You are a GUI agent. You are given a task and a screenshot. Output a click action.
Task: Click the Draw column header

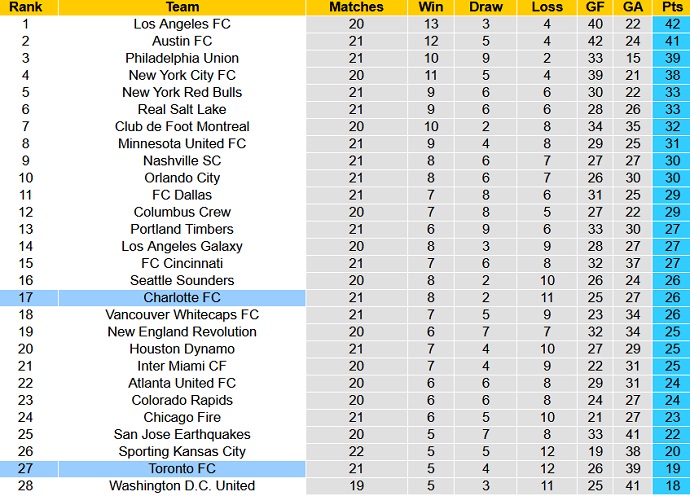coord(485,7)
